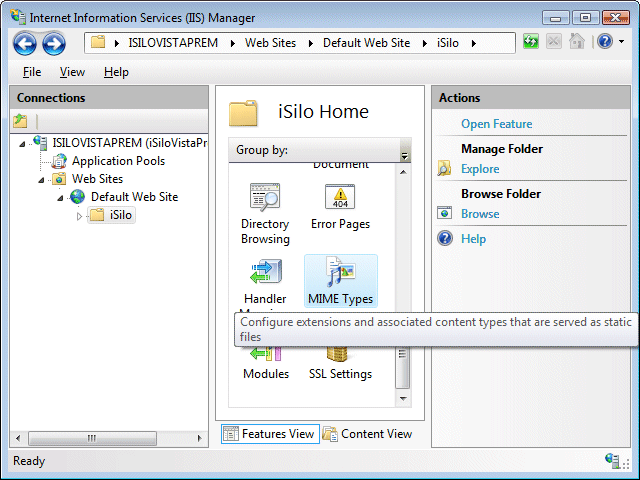
Task: Open the Group by dropdown arrow
Action: tap(404, 156)
